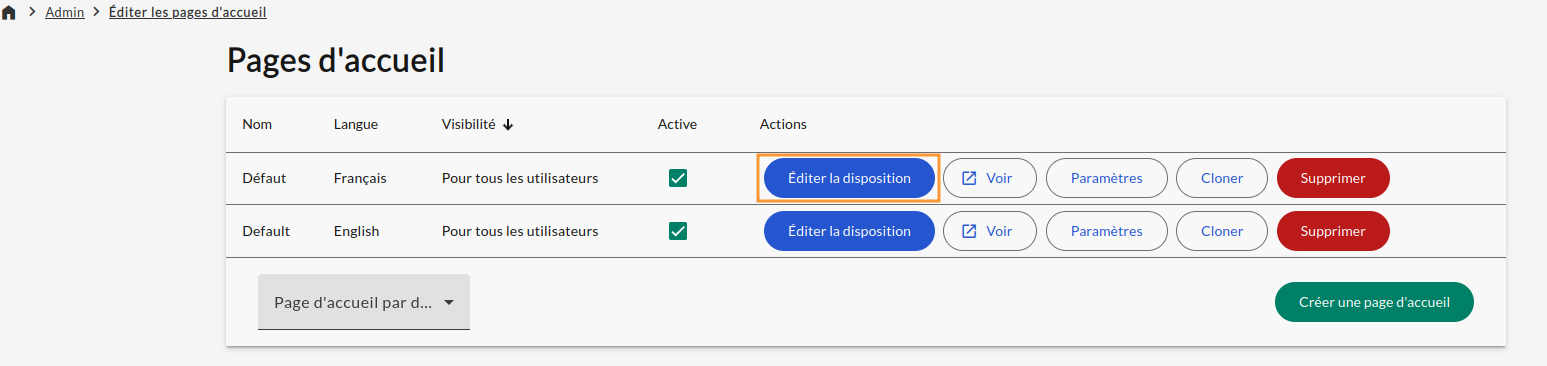Sort table by Visibilité column header
This screenshot has width=1547, height=366.
tap(468, 125)
